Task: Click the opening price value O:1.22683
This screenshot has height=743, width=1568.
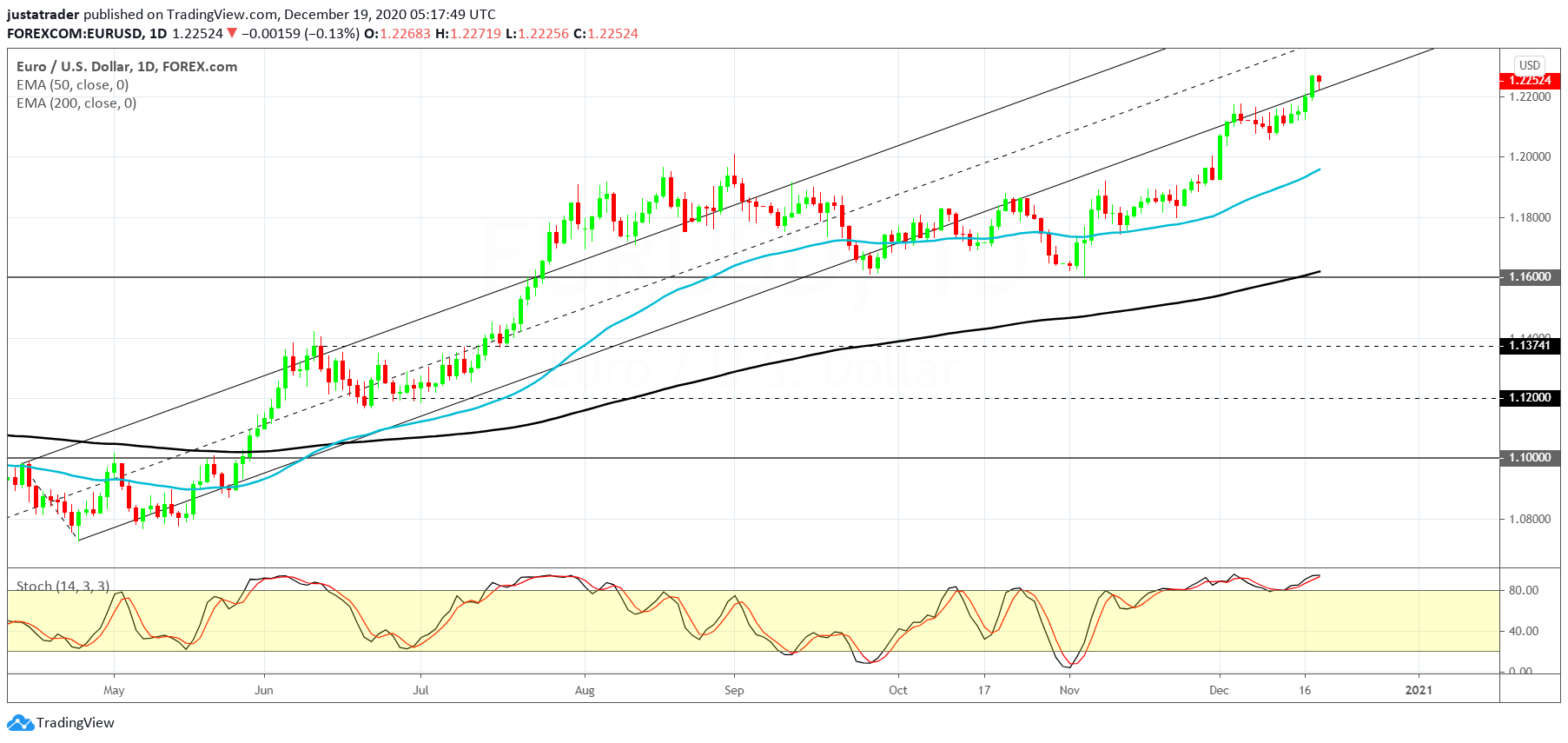Action: click(397, 34)
